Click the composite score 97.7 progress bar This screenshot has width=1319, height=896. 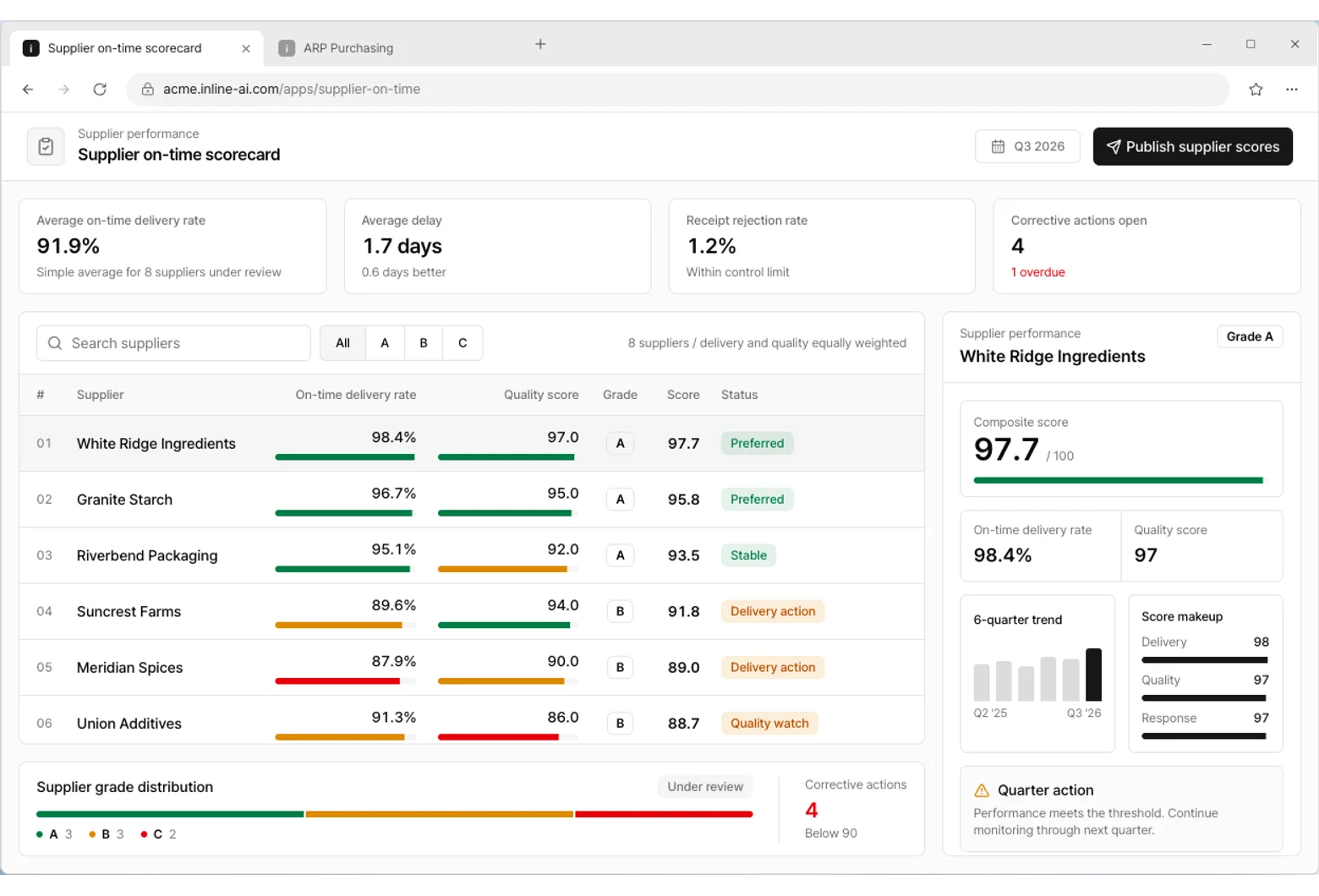pyautogui.click(x=1119, y=480)
